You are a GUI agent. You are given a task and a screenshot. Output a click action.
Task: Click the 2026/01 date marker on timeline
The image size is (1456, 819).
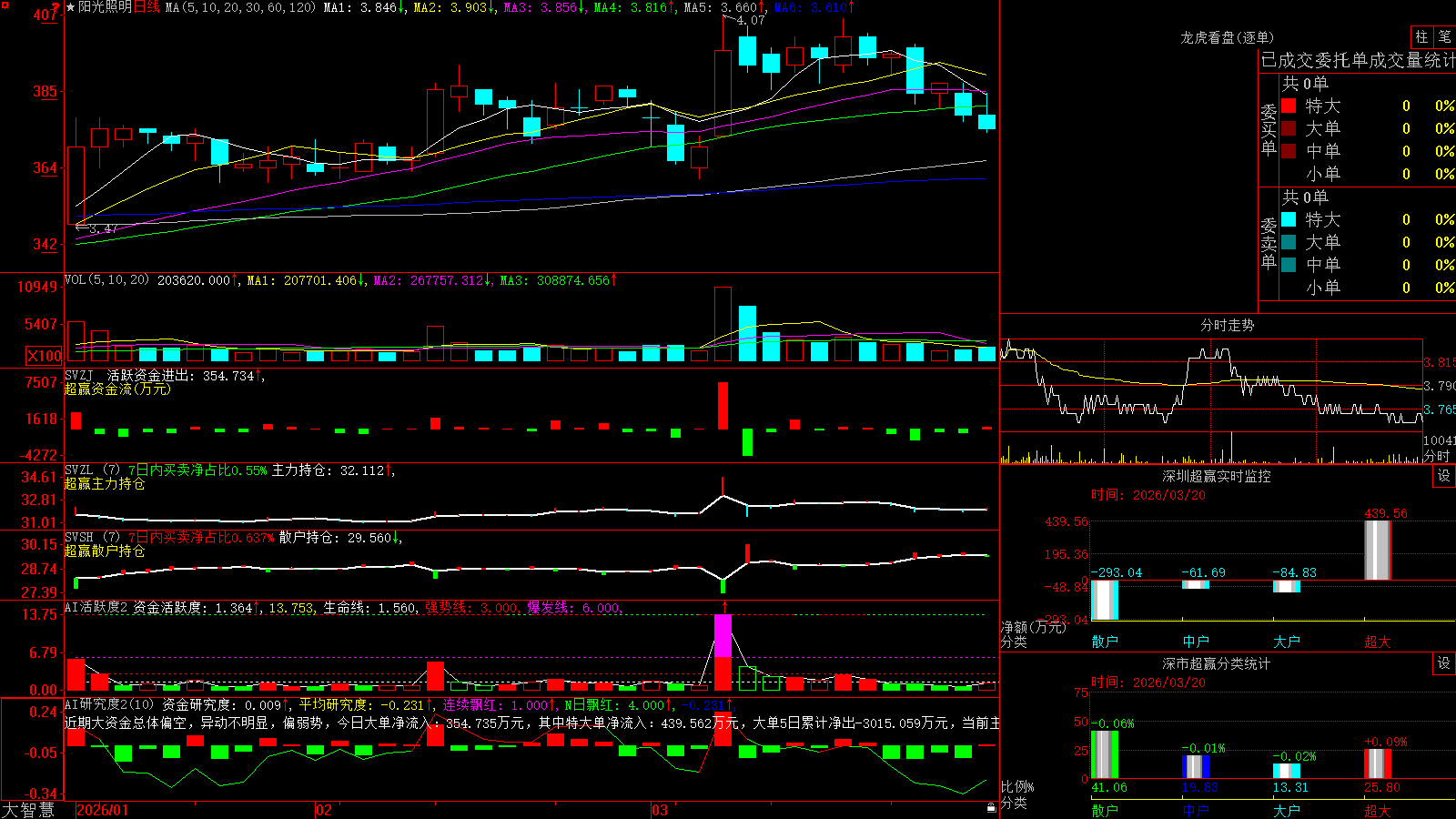[103, 810]
